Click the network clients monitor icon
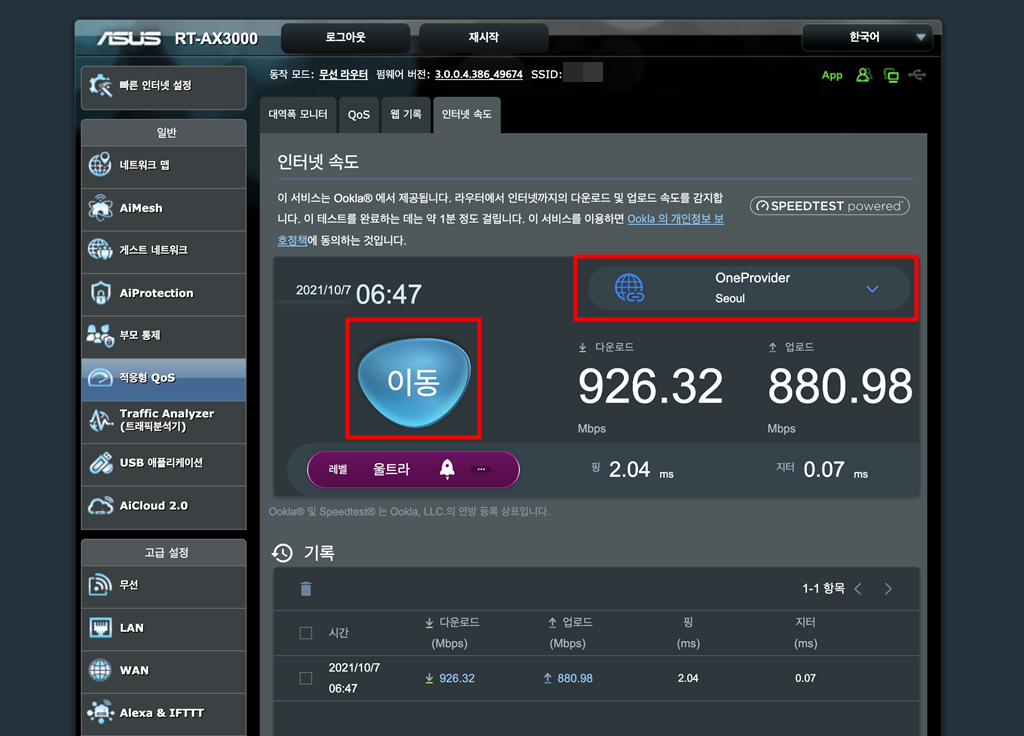This screenshot has height=736, width=1024. point(891,75)
